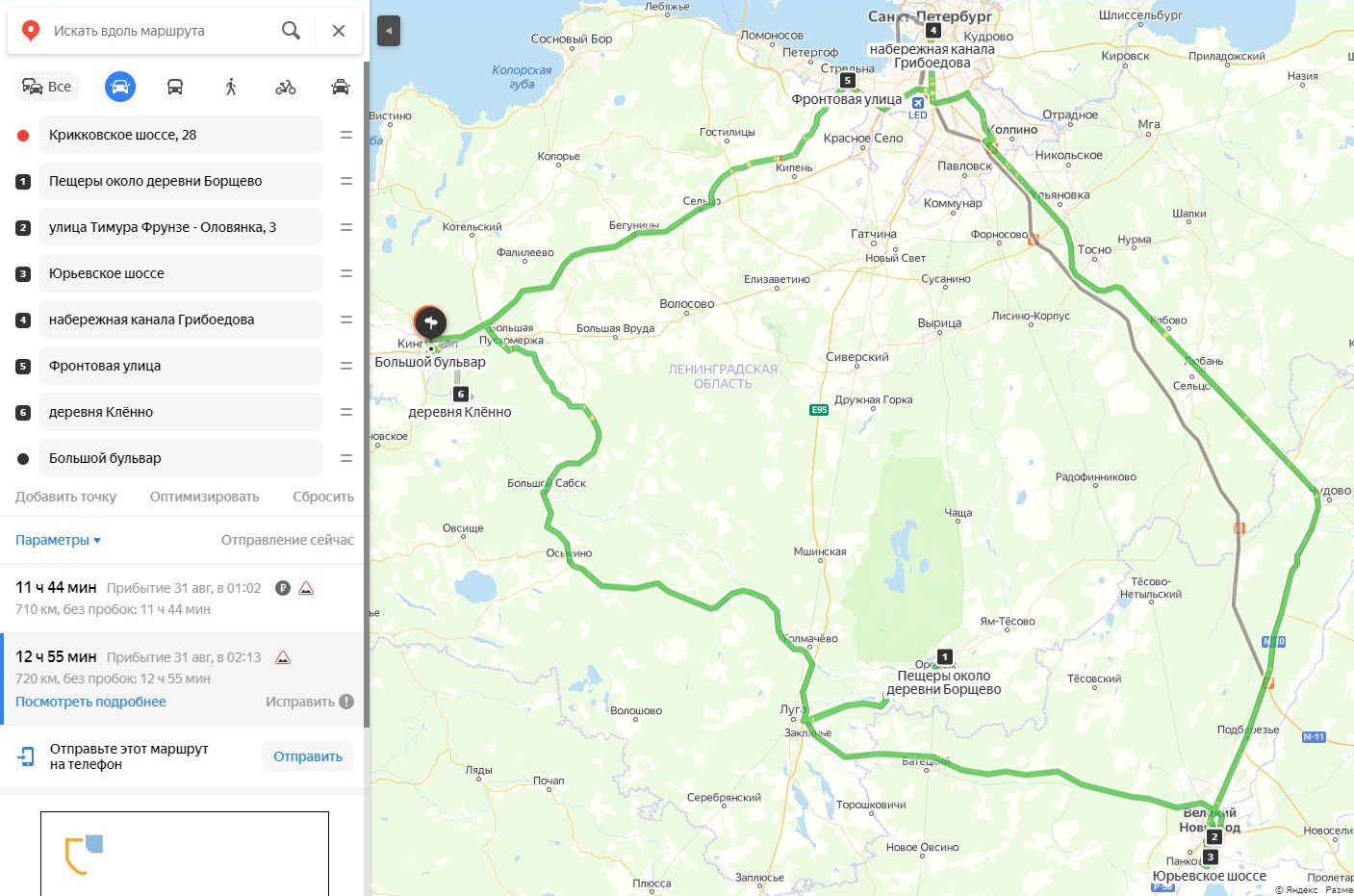Screen dimensions: 1354x896
Task: Expand the Параметры dropdown
Action: click(58, 540)
